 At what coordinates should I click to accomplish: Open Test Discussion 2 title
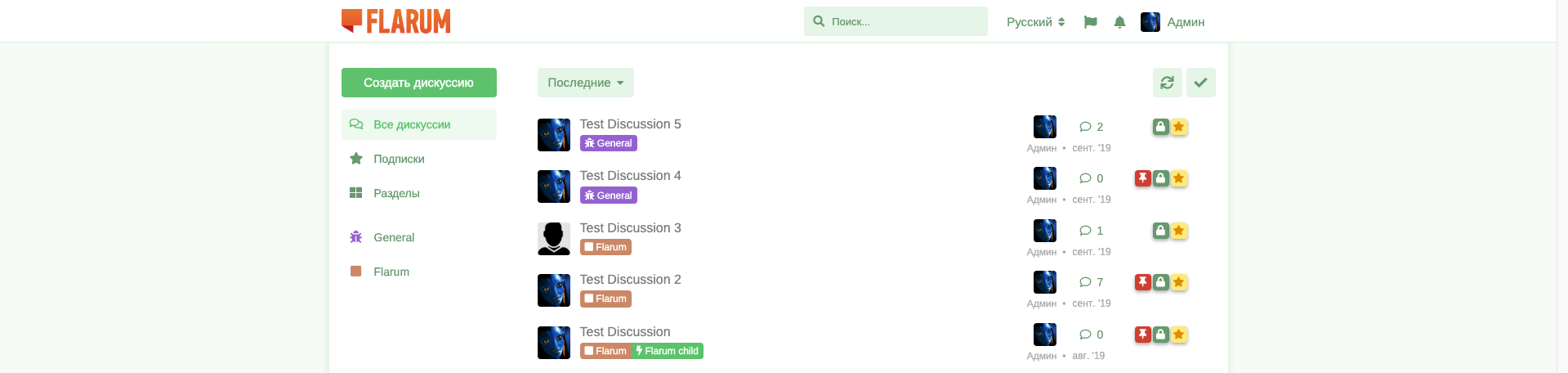[x=630, y=280]
